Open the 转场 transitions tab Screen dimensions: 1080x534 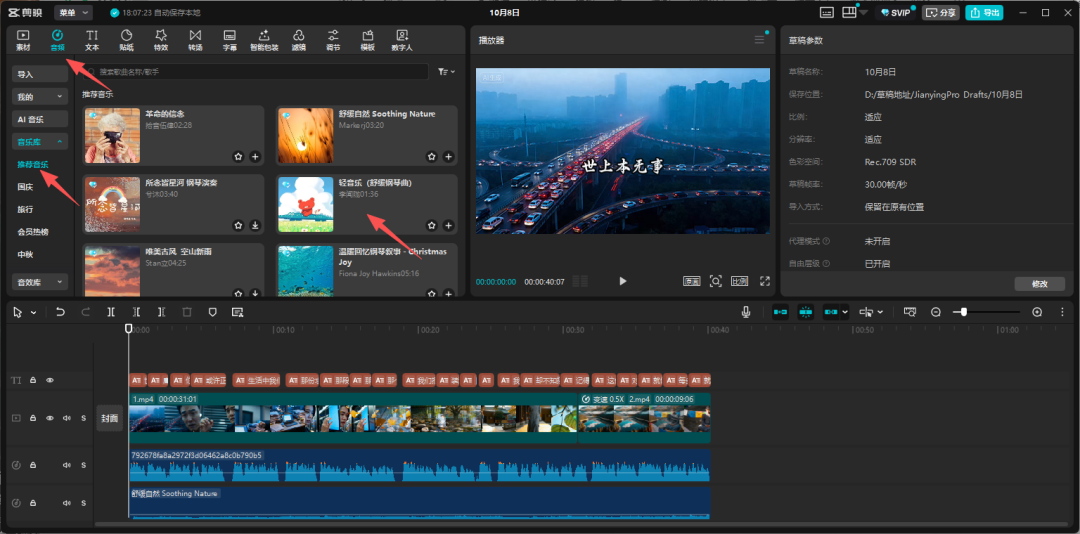pos(195,40)
